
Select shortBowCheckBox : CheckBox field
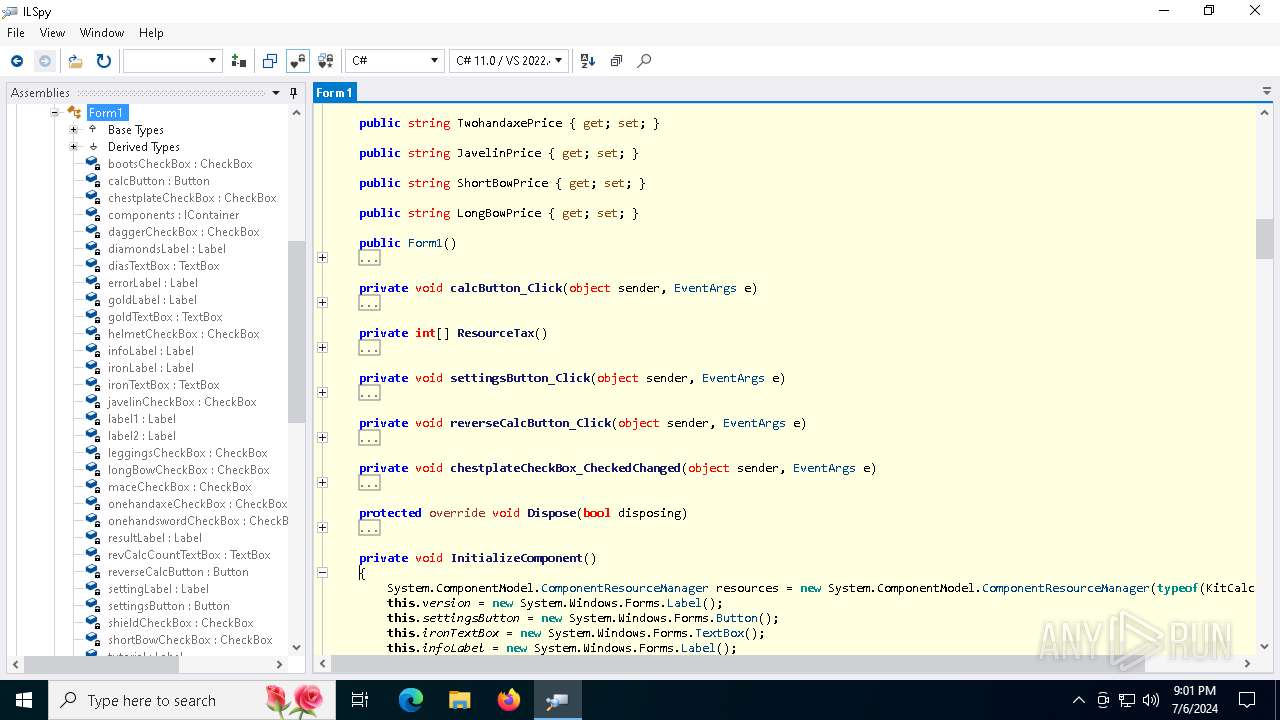click(x=190, y=640)
